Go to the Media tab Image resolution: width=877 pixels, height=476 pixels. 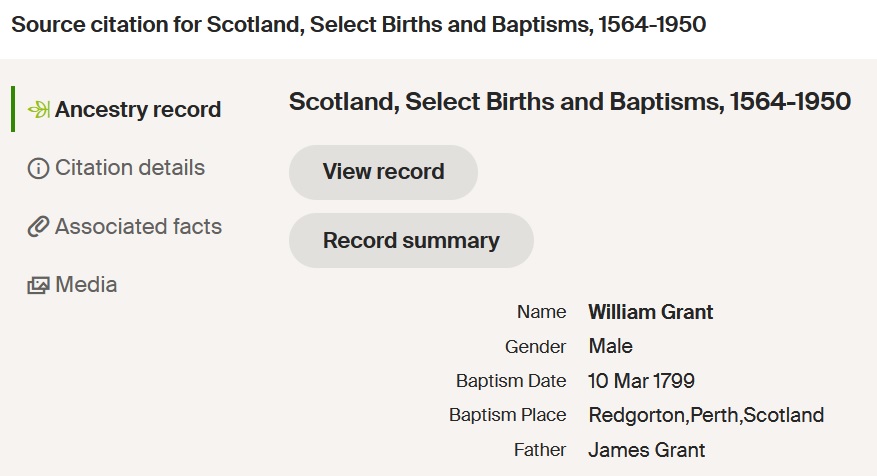pyautogui.click(x=86, y=285)
